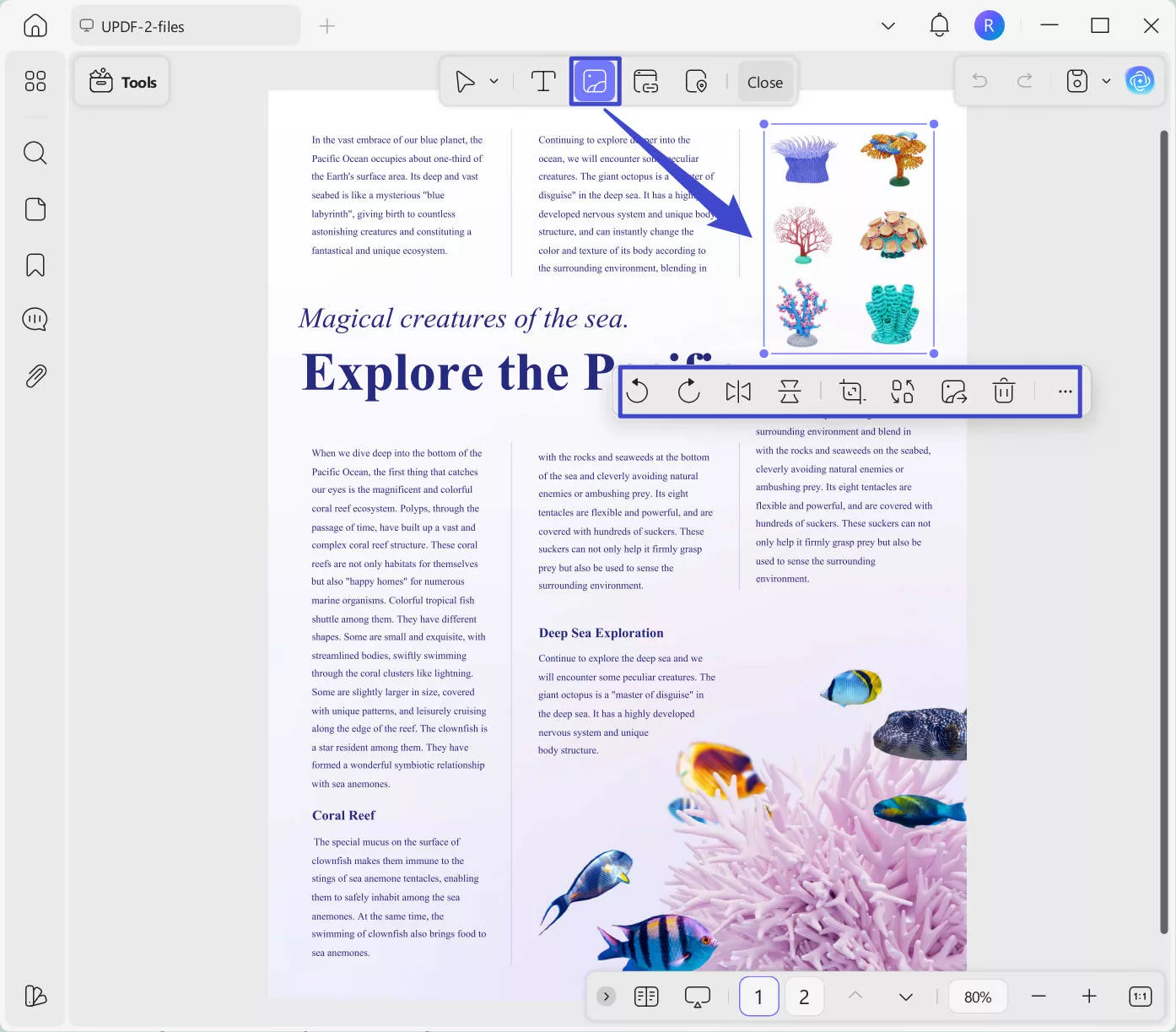The image size is (1176, 1032).
Task: Start slideshow presentation mode
Action: pos(698,997)
